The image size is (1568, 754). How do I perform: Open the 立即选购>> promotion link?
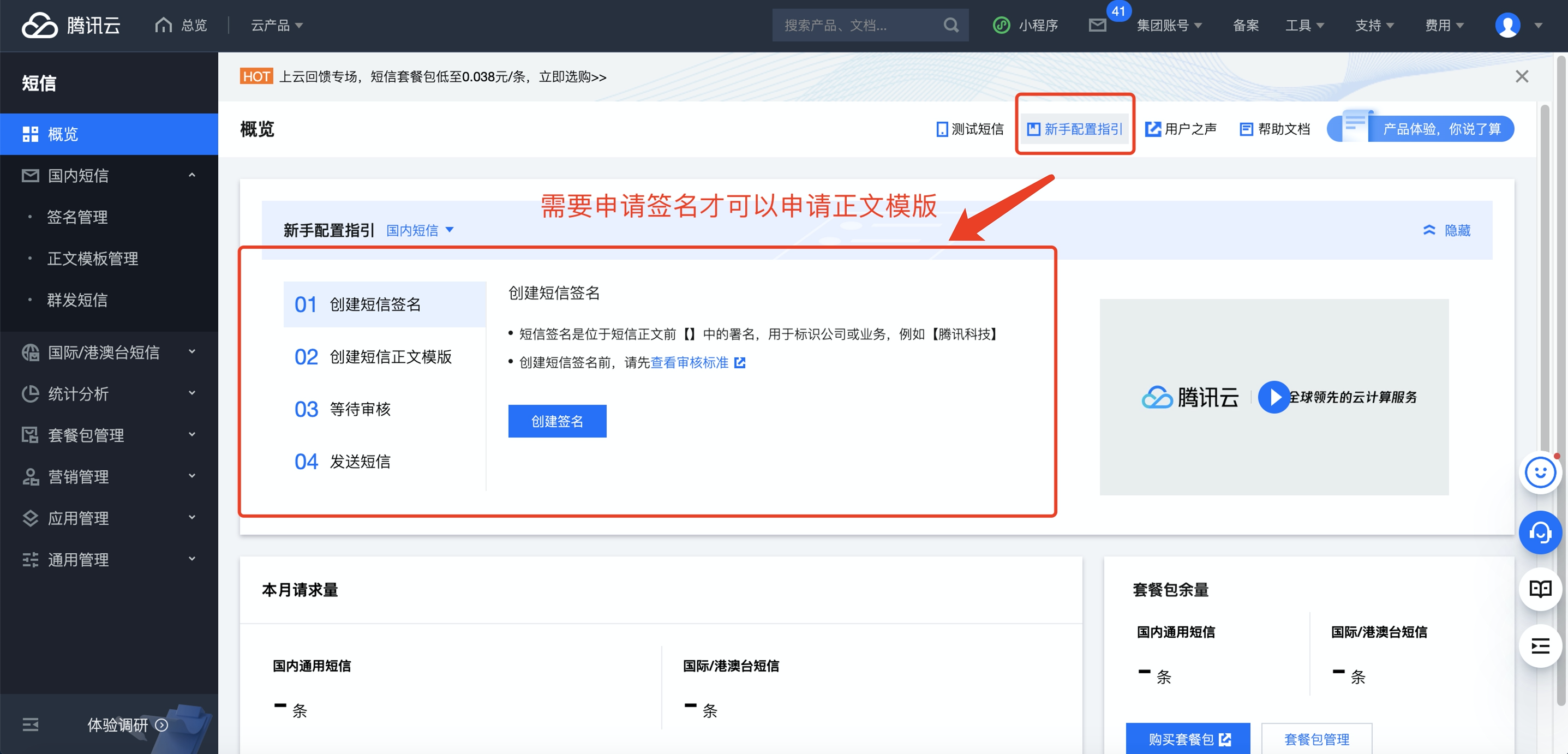[573, 77]
